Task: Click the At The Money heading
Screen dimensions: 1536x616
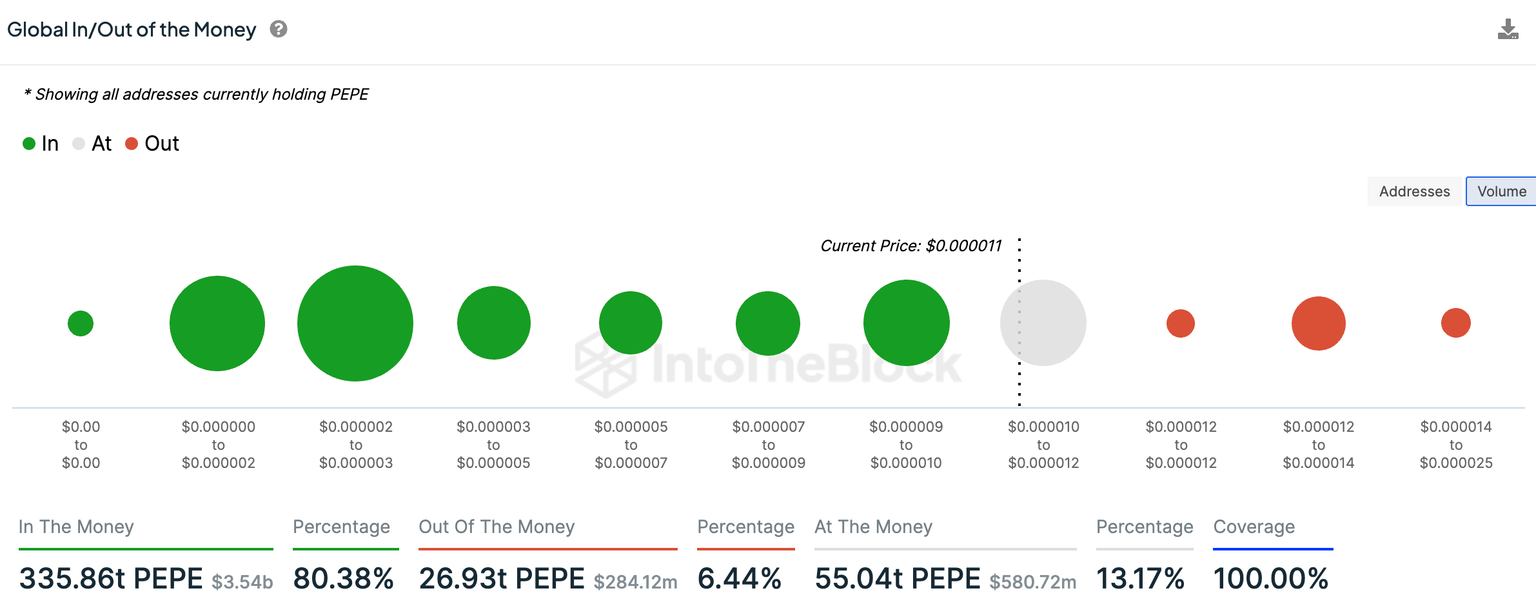Action: point(873,527)
